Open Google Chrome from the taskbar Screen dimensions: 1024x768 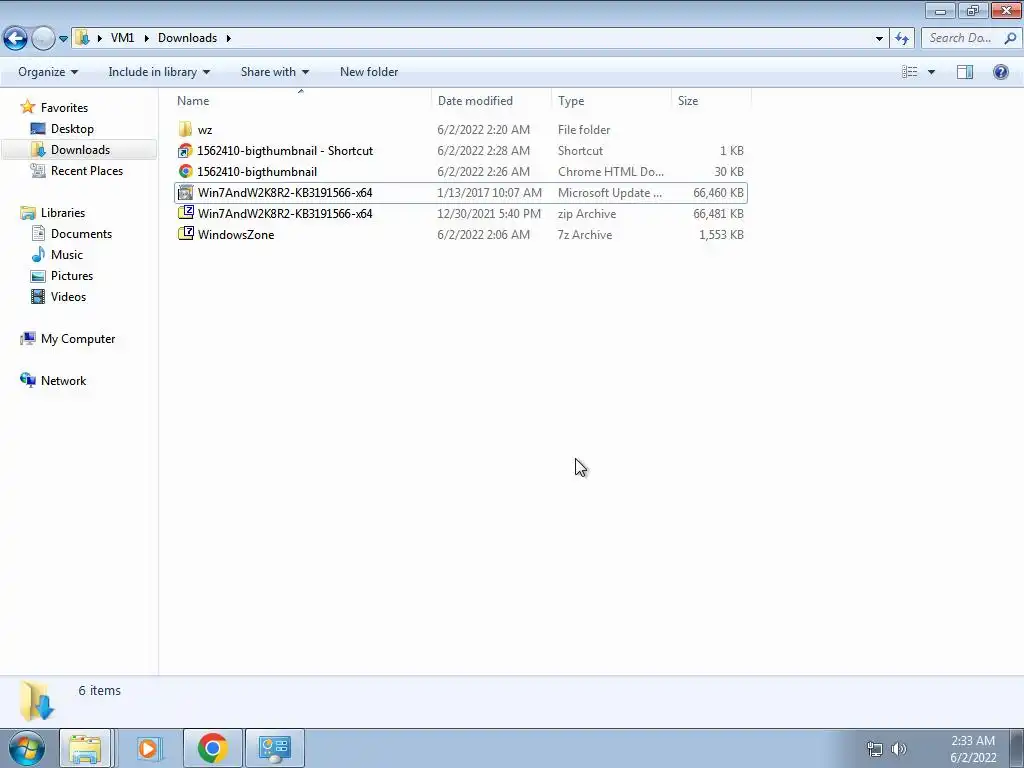212,748
